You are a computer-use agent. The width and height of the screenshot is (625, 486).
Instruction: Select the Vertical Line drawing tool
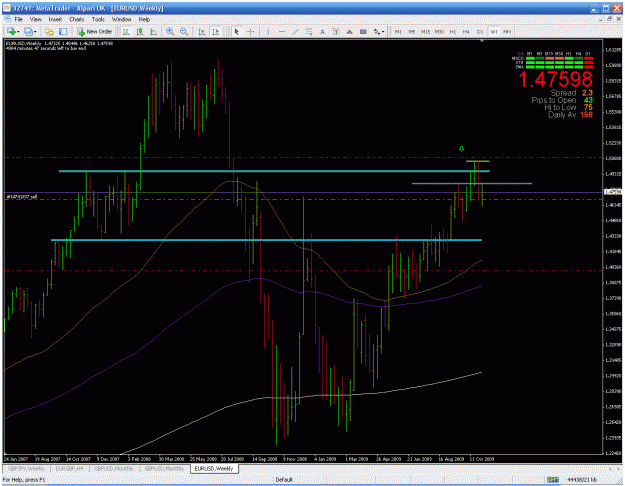pyautogui.click(x=268, y=31)
